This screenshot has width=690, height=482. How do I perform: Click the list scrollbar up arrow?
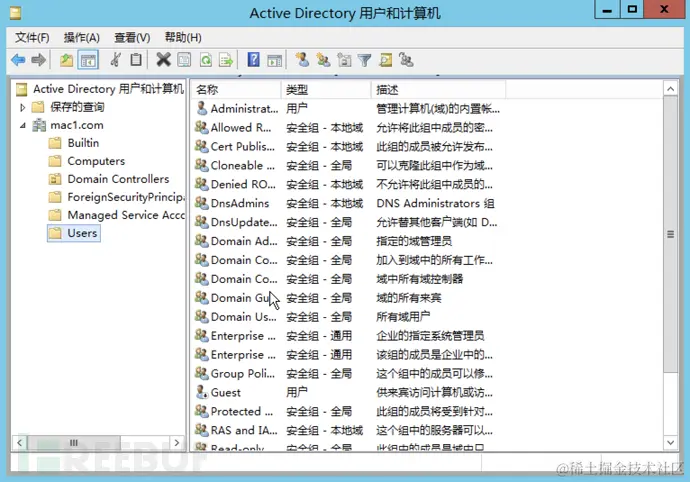click(670, 89)
